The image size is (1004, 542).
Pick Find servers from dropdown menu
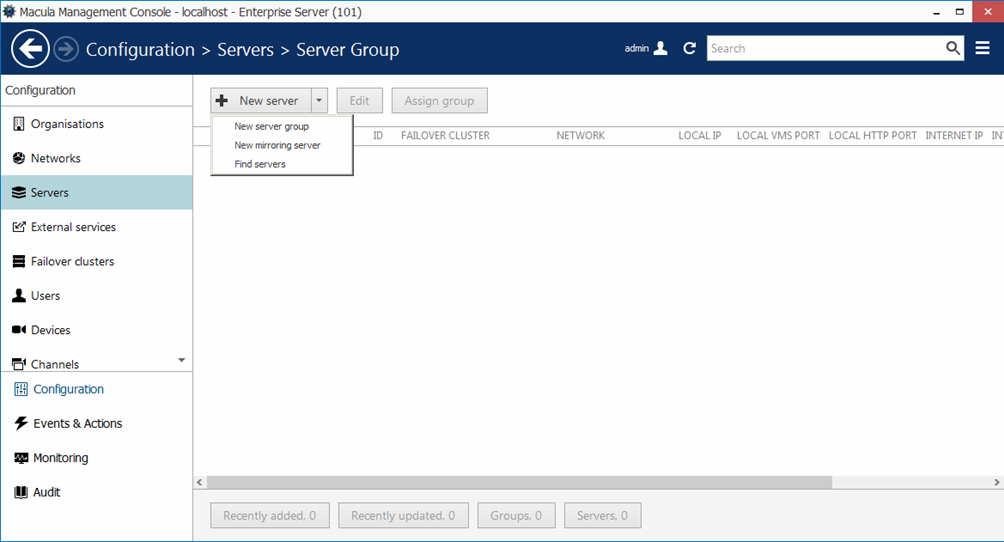point(260,164)
